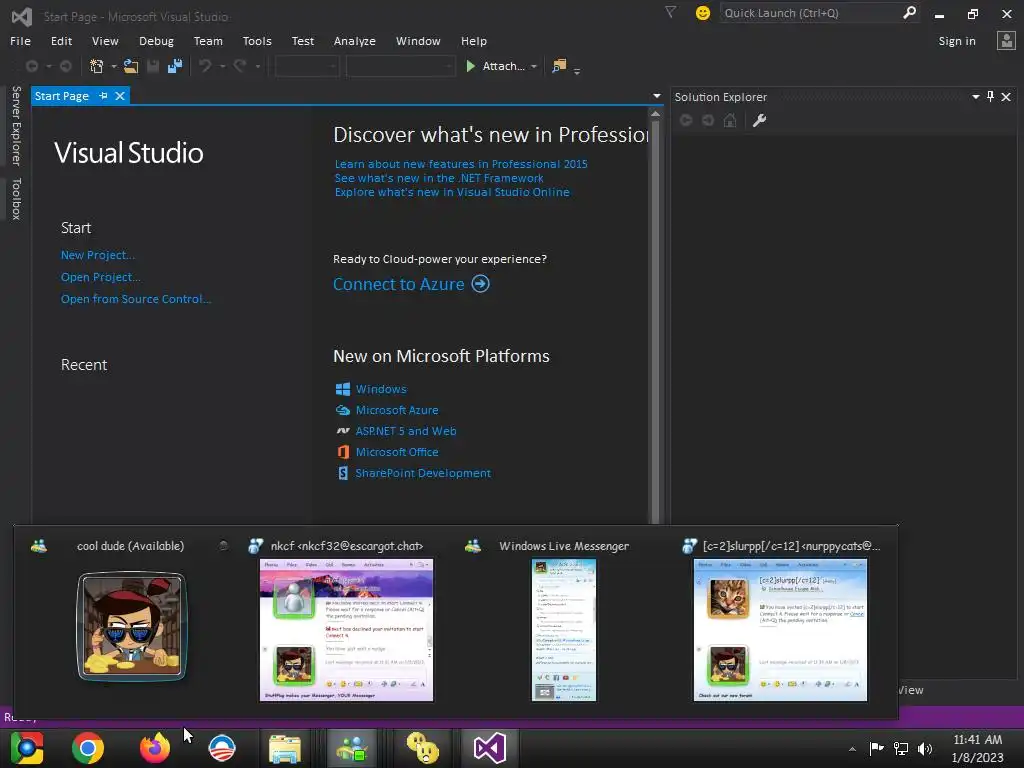Expand the Toolbox side tab
This screenshot has height=768, width=1024.
click(16, 199)
